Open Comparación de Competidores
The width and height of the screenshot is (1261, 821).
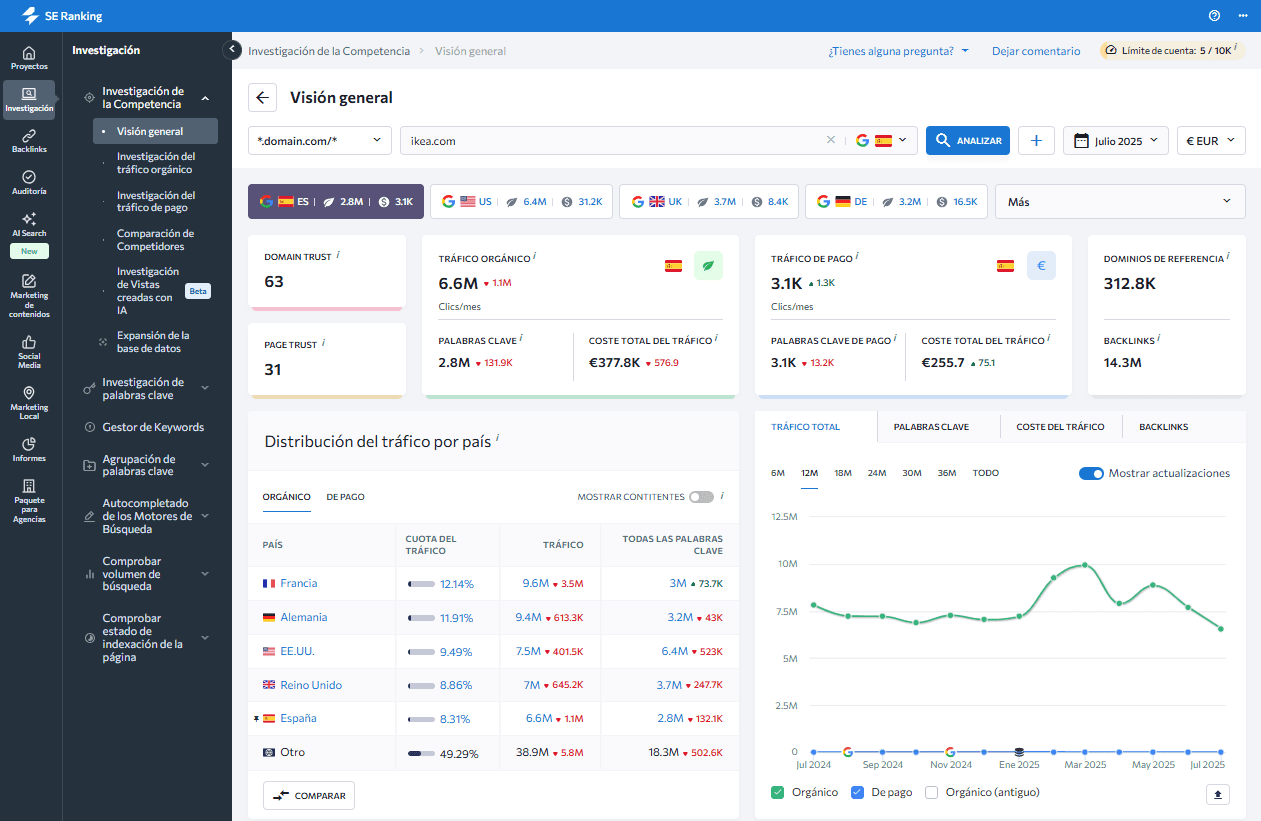tap(156, 240)
